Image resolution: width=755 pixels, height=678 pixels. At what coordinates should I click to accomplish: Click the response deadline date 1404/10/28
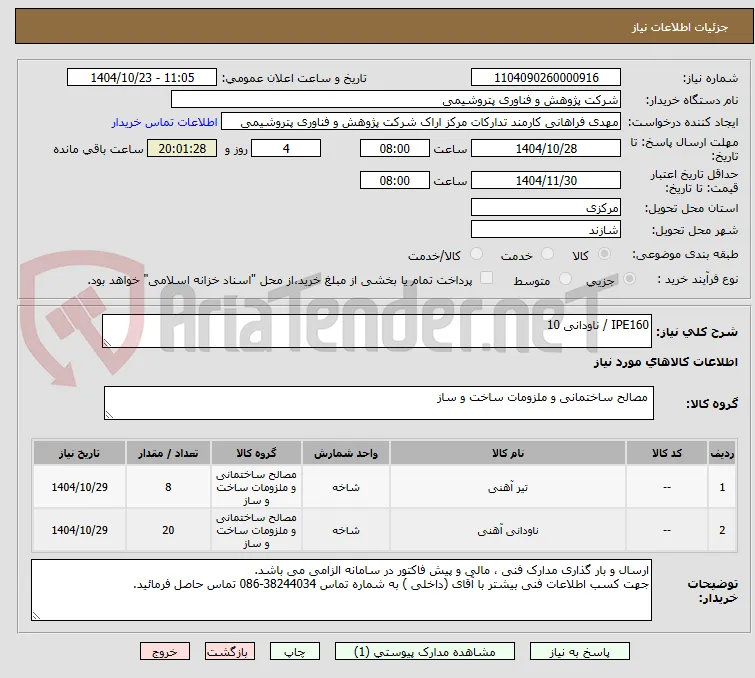click(x=546, y=148)
